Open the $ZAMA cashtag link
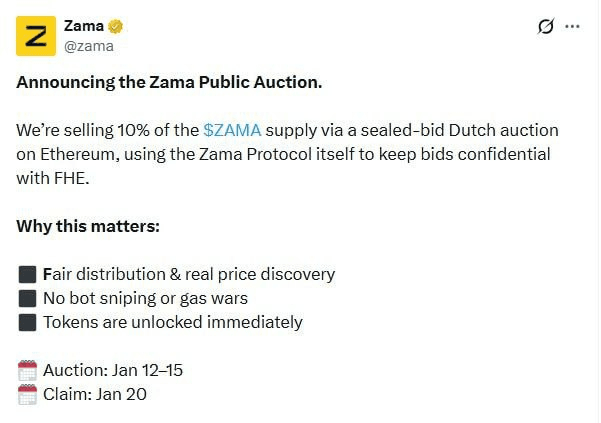 tap(232, 131)
